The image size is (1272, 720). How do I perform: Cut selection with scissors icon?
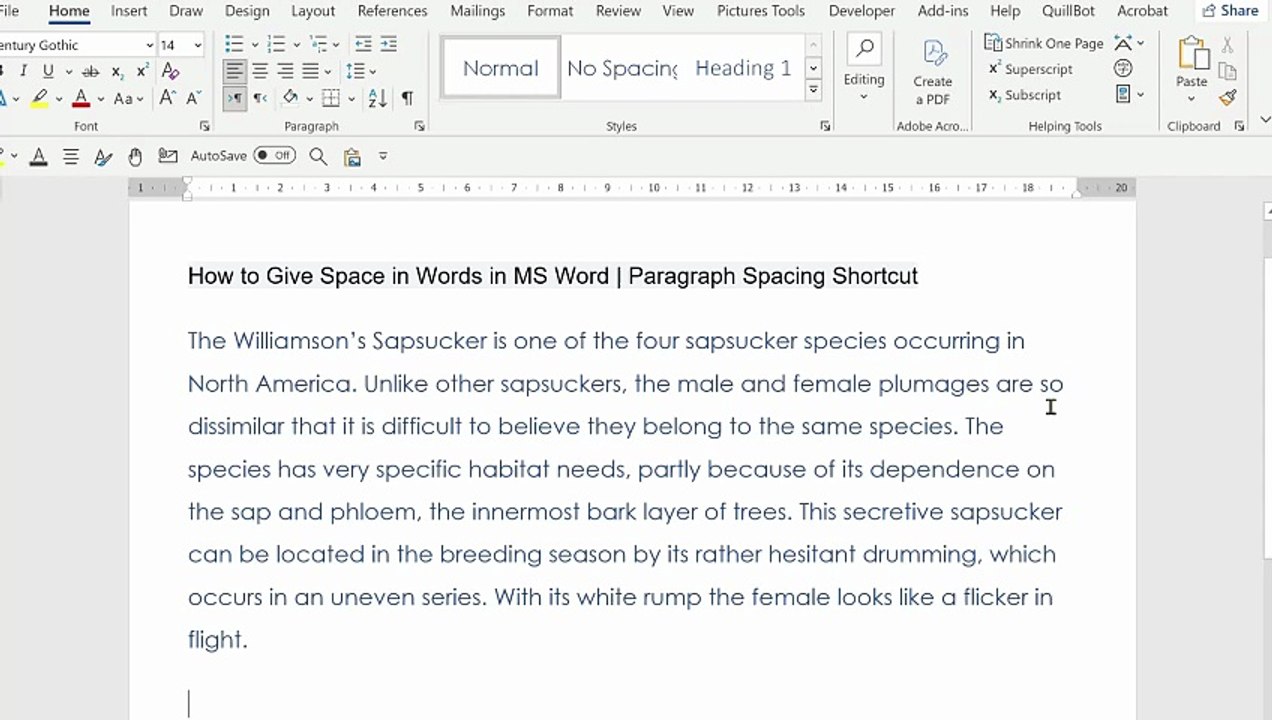pos(1227,45)
